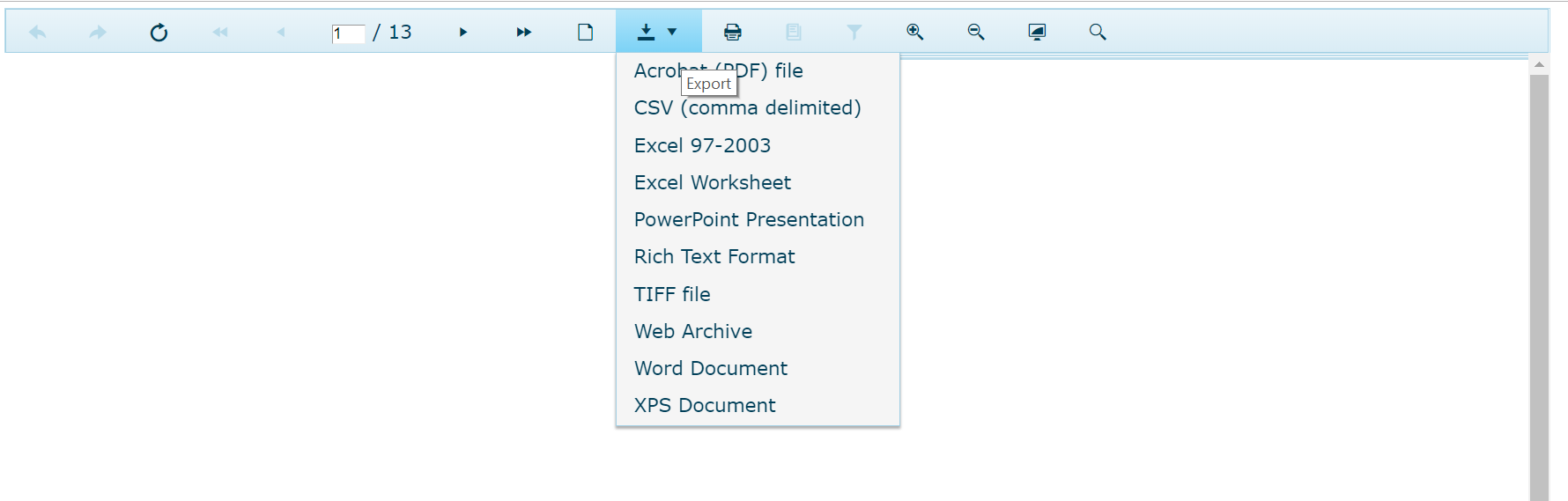Choose Excel 97-2003 export format
1568x501 pixels.
[x=702, y=145]
